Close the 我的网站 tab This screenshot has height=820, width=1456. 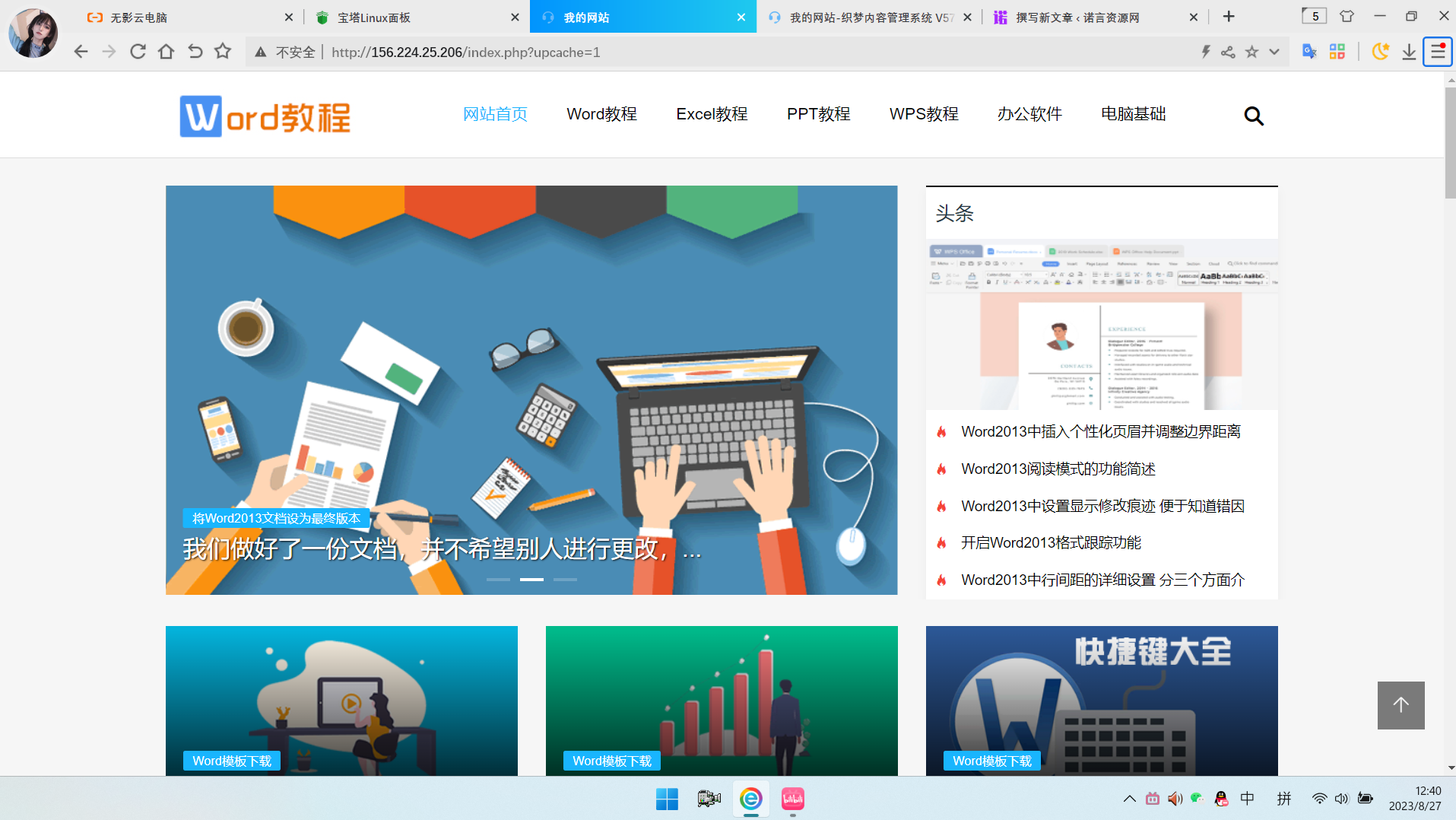pyautogui.click(x=741, y=17)
